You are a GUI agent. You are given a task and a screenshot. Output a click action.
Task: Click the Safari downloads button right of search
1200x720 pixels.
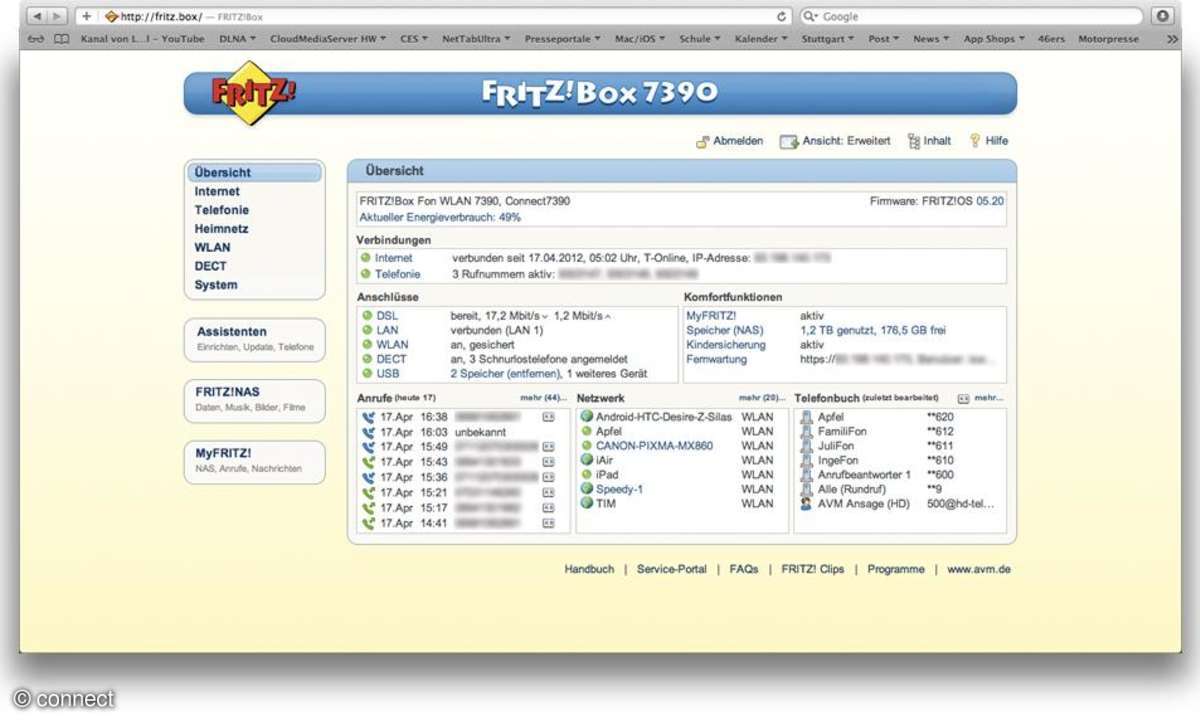coord(1161,17)
